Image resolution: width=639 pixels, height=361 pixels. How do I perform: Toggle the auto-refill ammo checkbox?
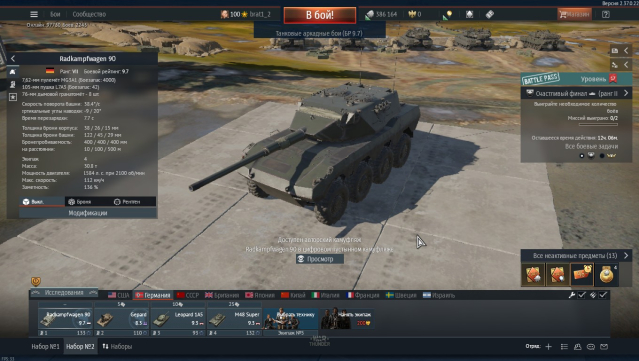point(603,295)
